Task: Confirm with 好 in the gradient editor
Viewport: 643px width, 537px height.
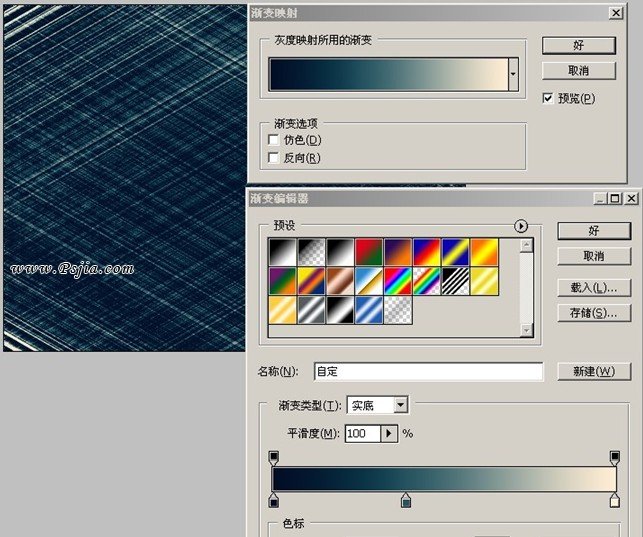Action: tap(594, 231)
